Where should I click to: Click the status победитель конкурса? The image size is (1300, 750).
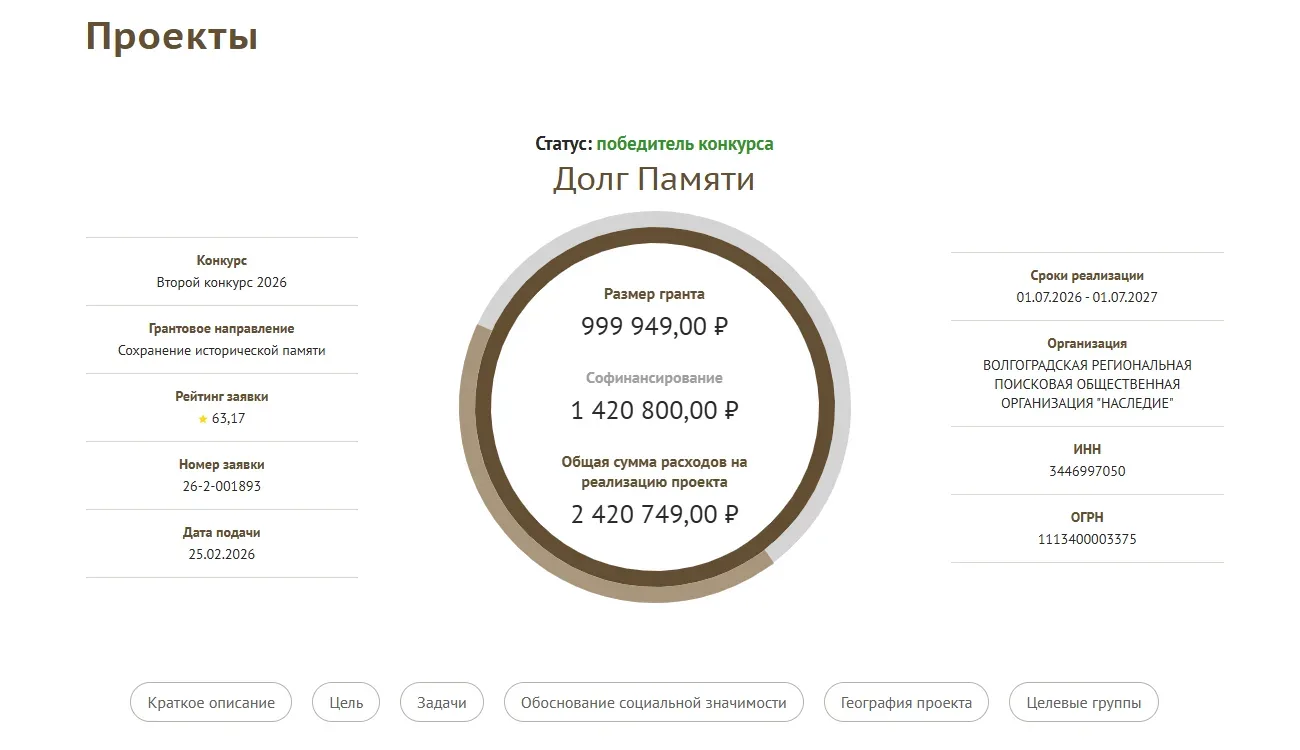pos(685,144)
